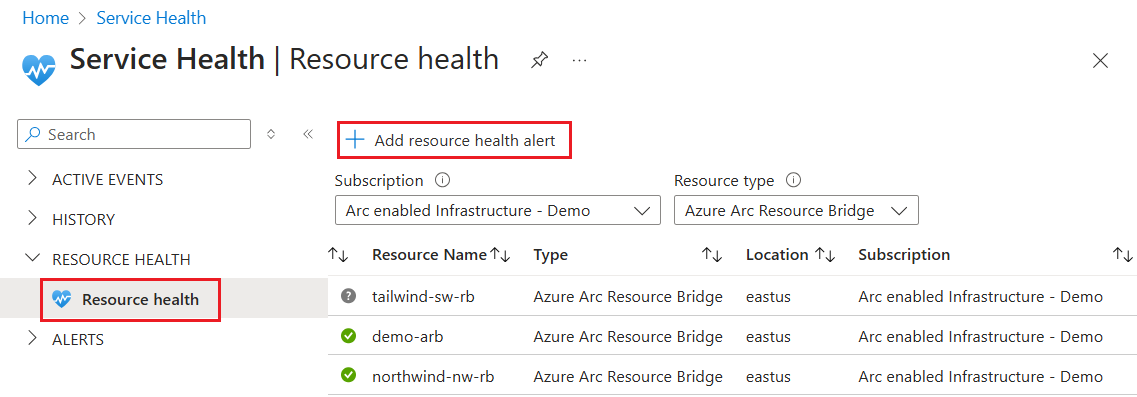Toggle expand/collapse all menu groups icon
This screenshot has width=1137, height=397.
coord(271,134)
